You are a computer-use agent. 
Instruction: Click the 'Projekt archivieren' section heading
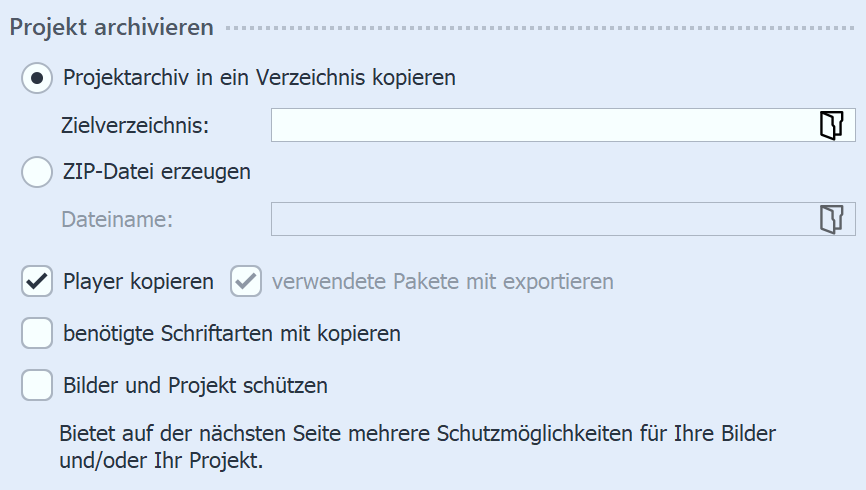click(x=111, y=27)
